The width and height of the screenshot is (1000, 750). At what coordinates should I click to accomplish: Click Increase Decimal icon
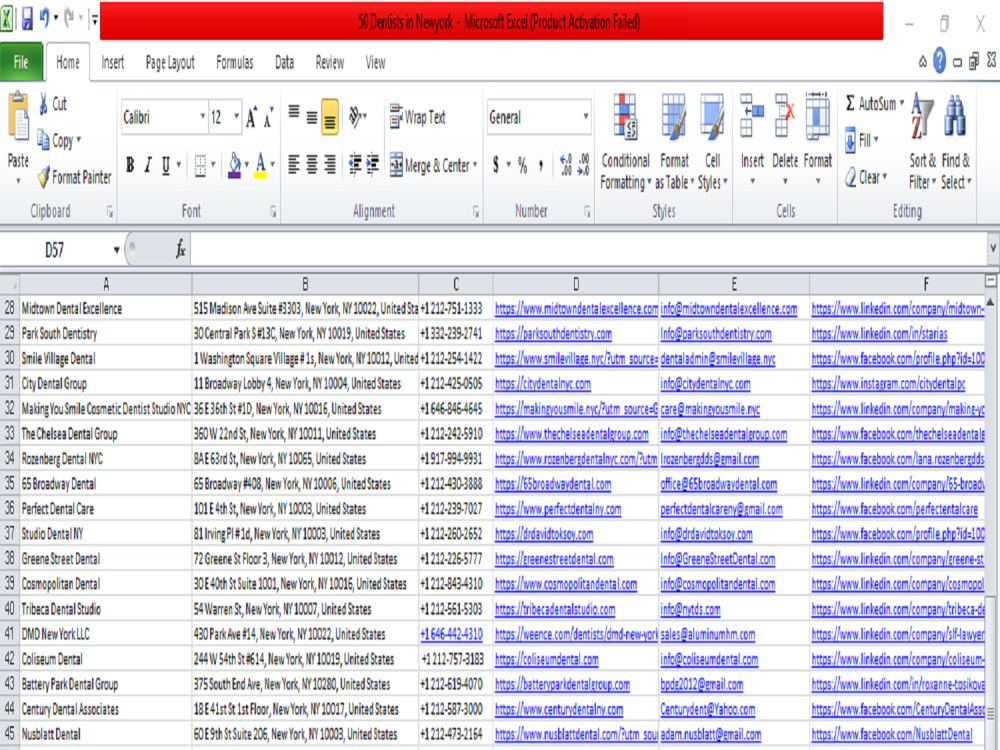click(x=566, y=165)
